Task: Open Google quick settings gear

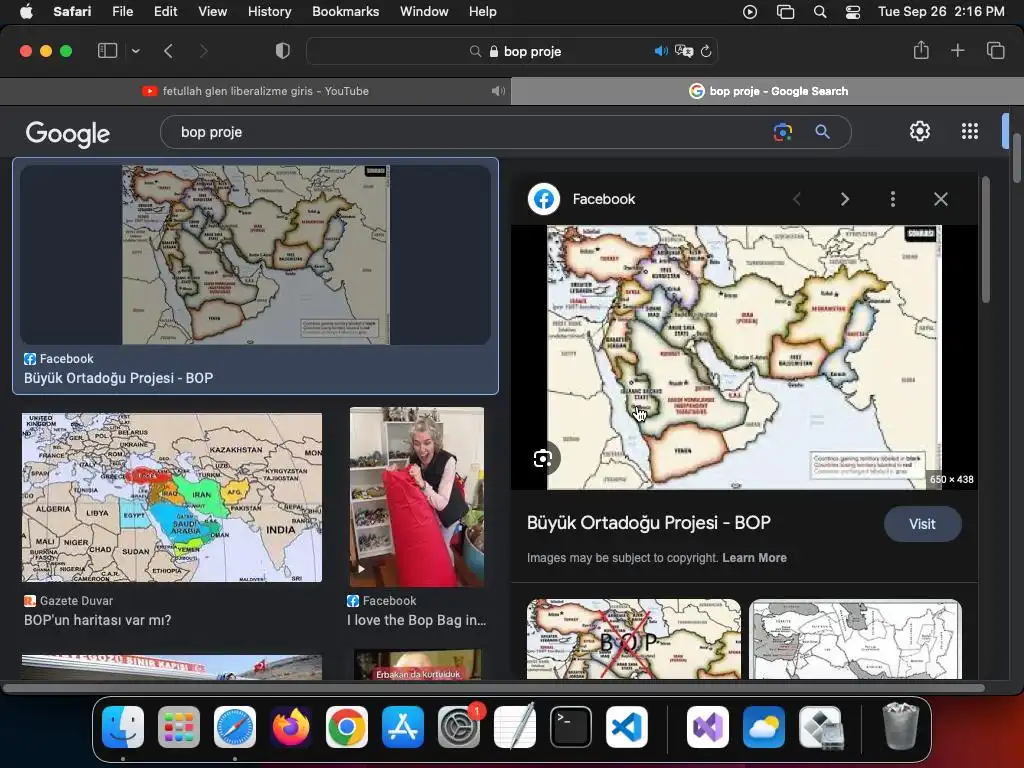Action: [920, 131]
